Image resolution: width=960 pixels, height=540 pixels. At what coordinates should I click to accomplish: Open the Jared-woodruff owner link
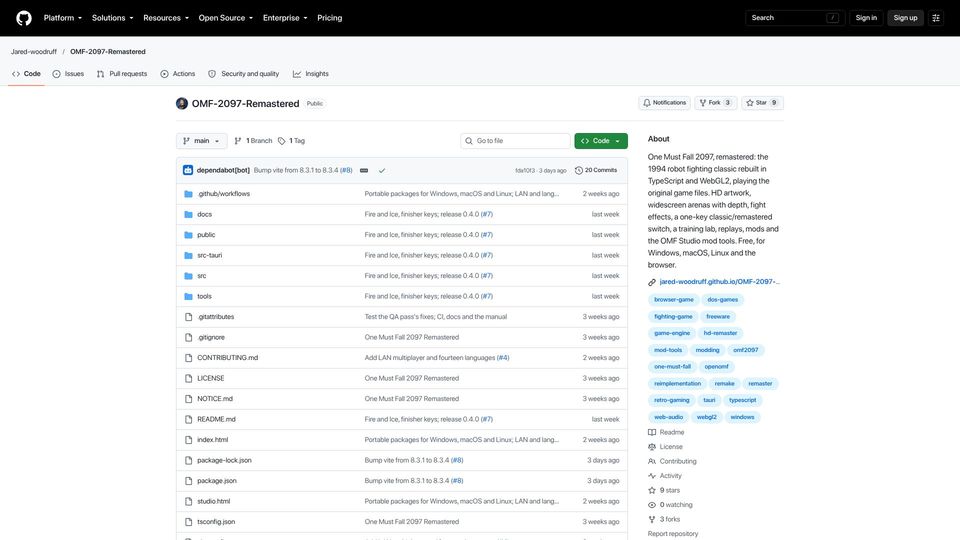coord(34,51)
